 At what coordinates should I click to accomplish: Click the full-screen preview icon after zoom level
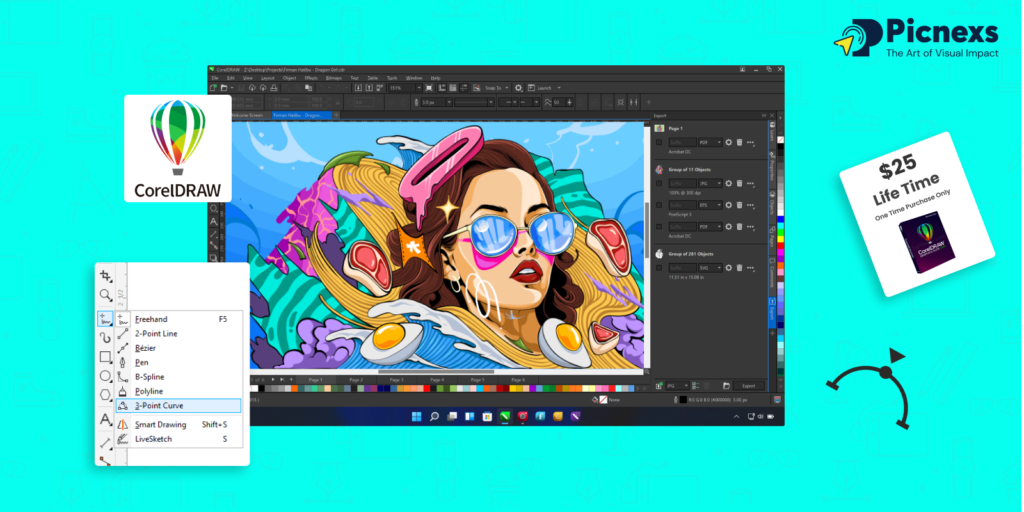[429, 88]
